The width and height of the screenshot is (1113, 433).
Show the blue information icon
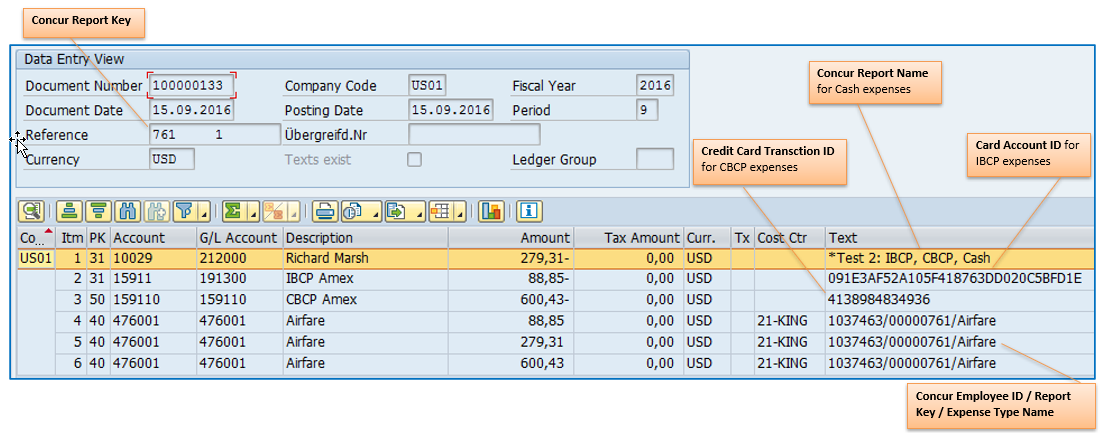530,211
